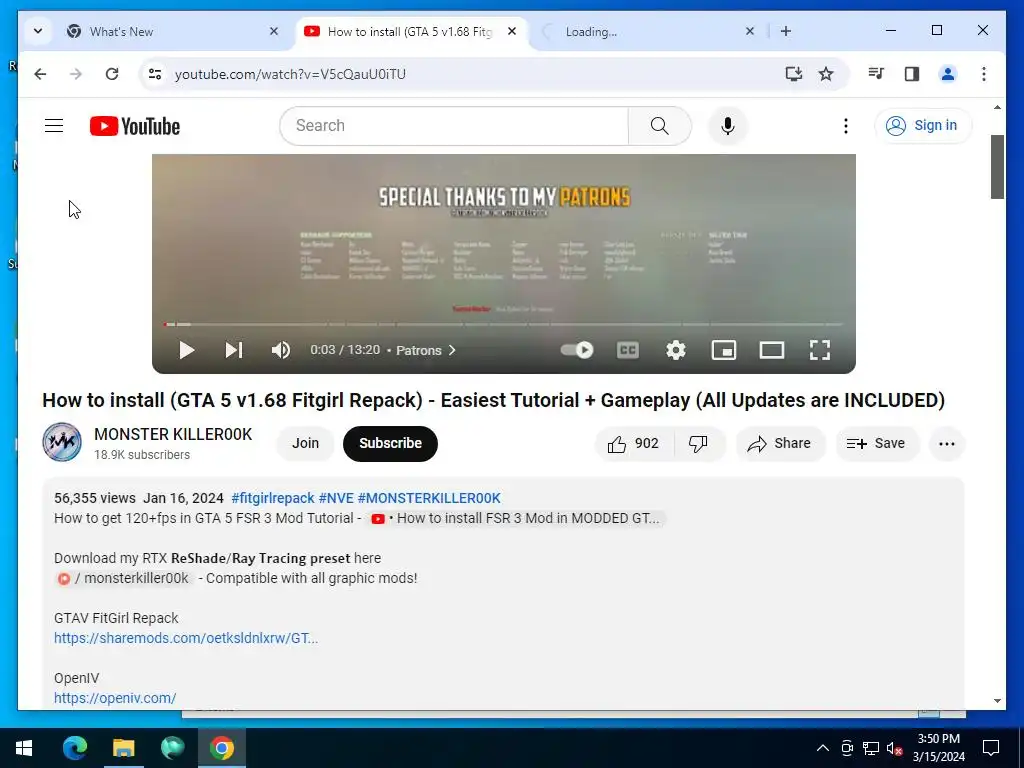The height and width of the screenshot is (768, 1024).
Task: Join the MONSTER KILLER00K channel
Action: tap(305, 443)
